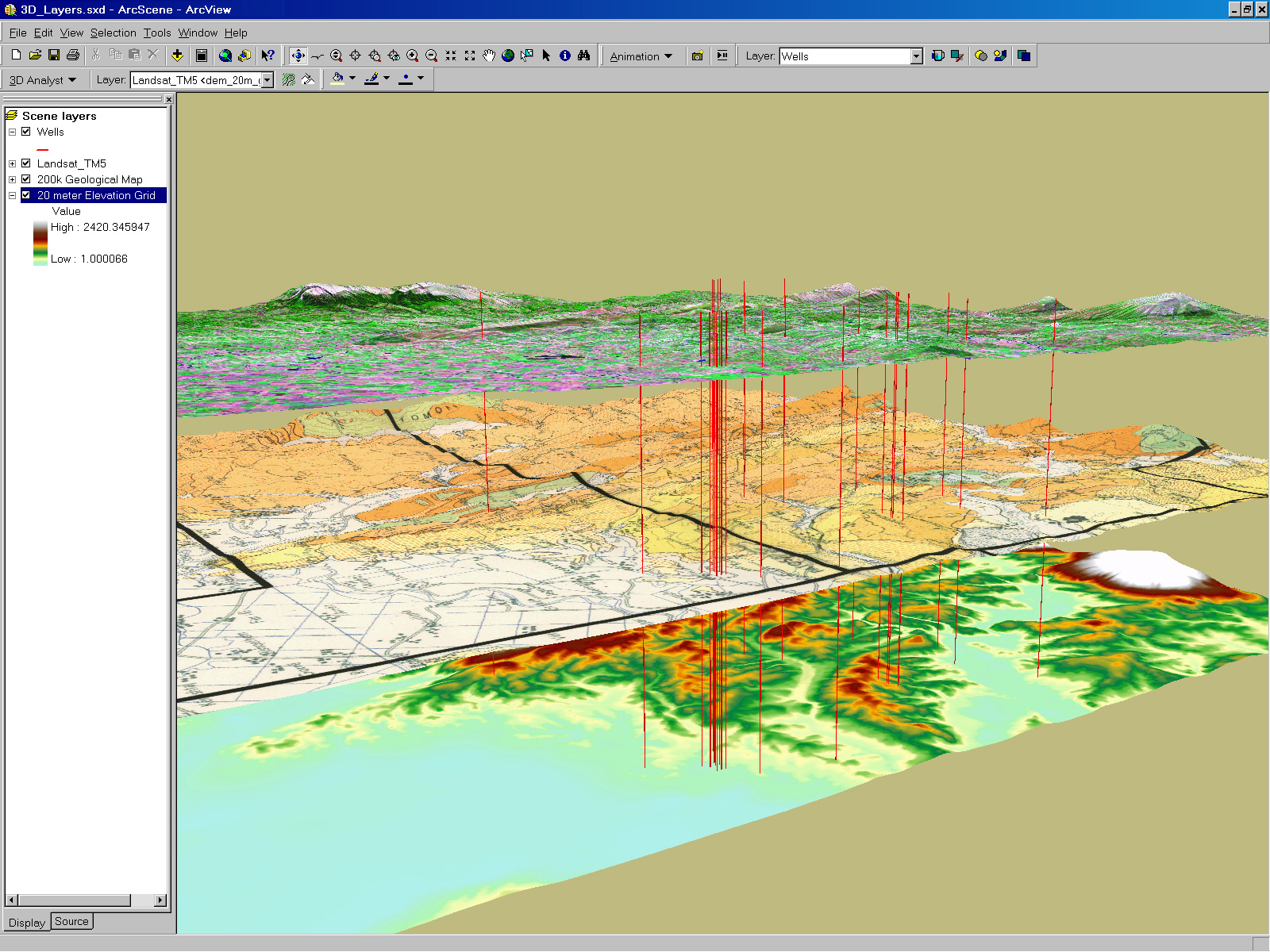1270x952 pixels.
Task: Open the fill color swatch dropdown
Action: click(x=352, y=79)
